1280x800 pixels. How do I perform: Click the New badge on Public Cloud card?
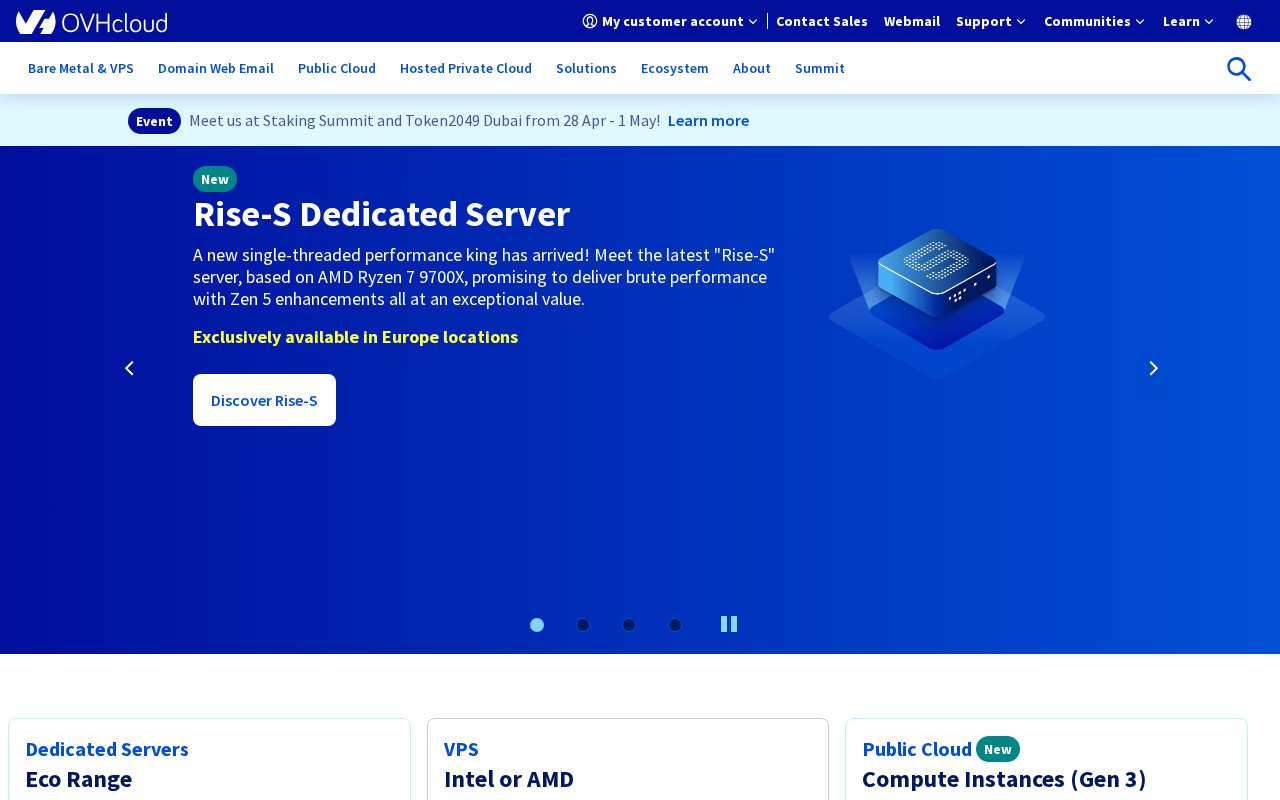click(x=998, y=749)
